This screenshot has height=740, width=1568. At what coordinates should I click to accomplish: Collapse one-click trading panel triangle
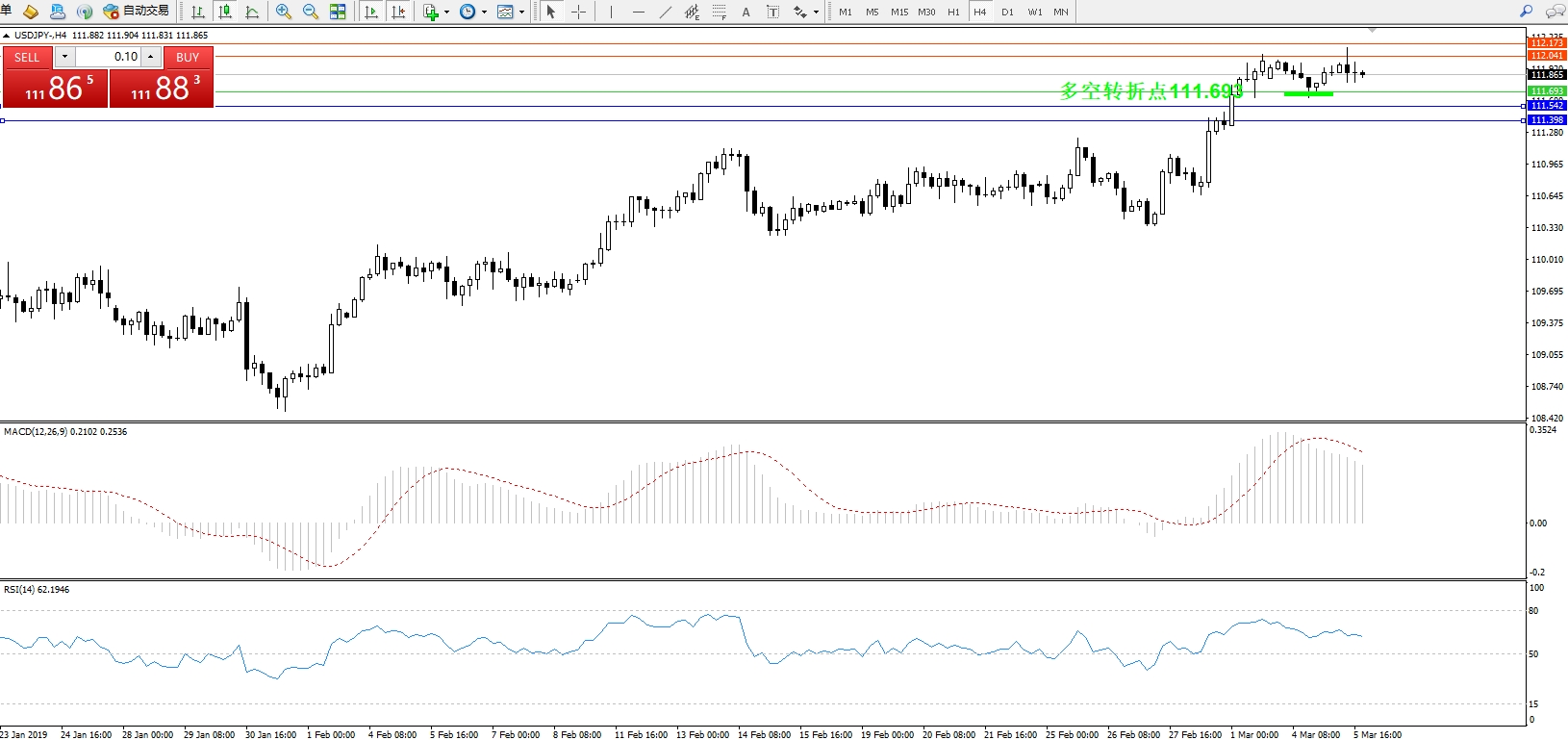[x=7, y=36]
